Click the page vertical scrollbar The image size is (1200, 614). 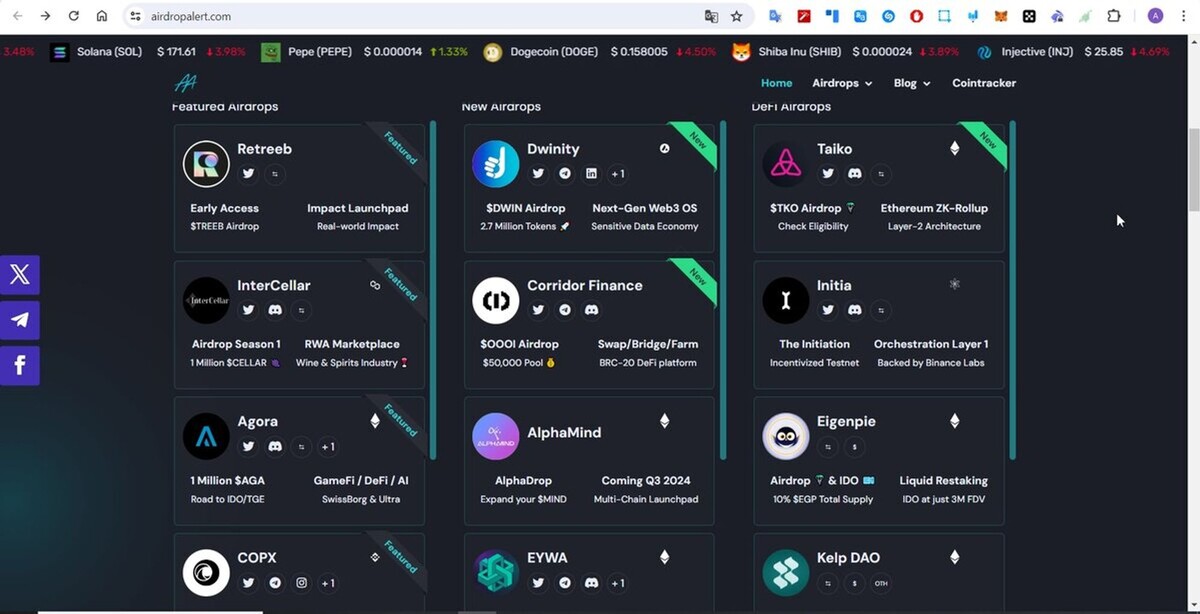tap(1194, 170)
